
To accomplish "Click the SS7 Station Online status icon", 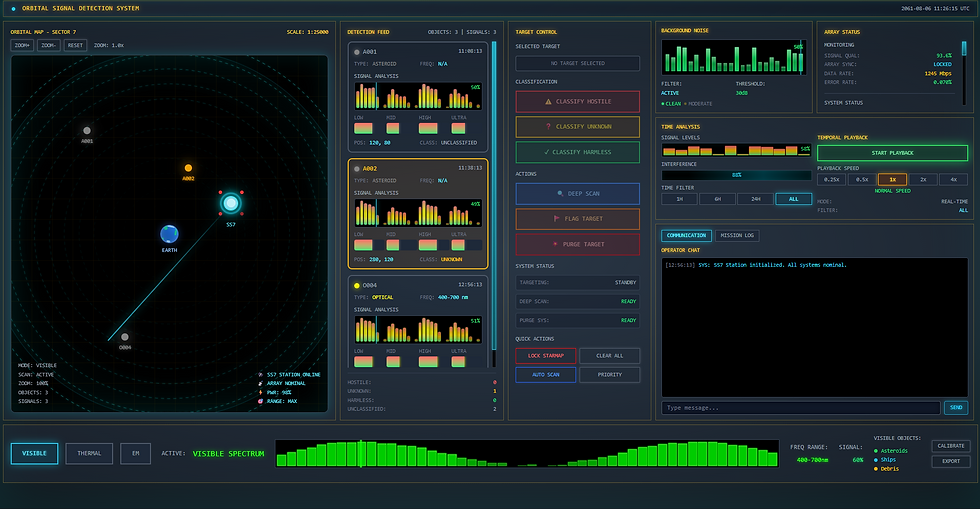I will coord(261,375).
